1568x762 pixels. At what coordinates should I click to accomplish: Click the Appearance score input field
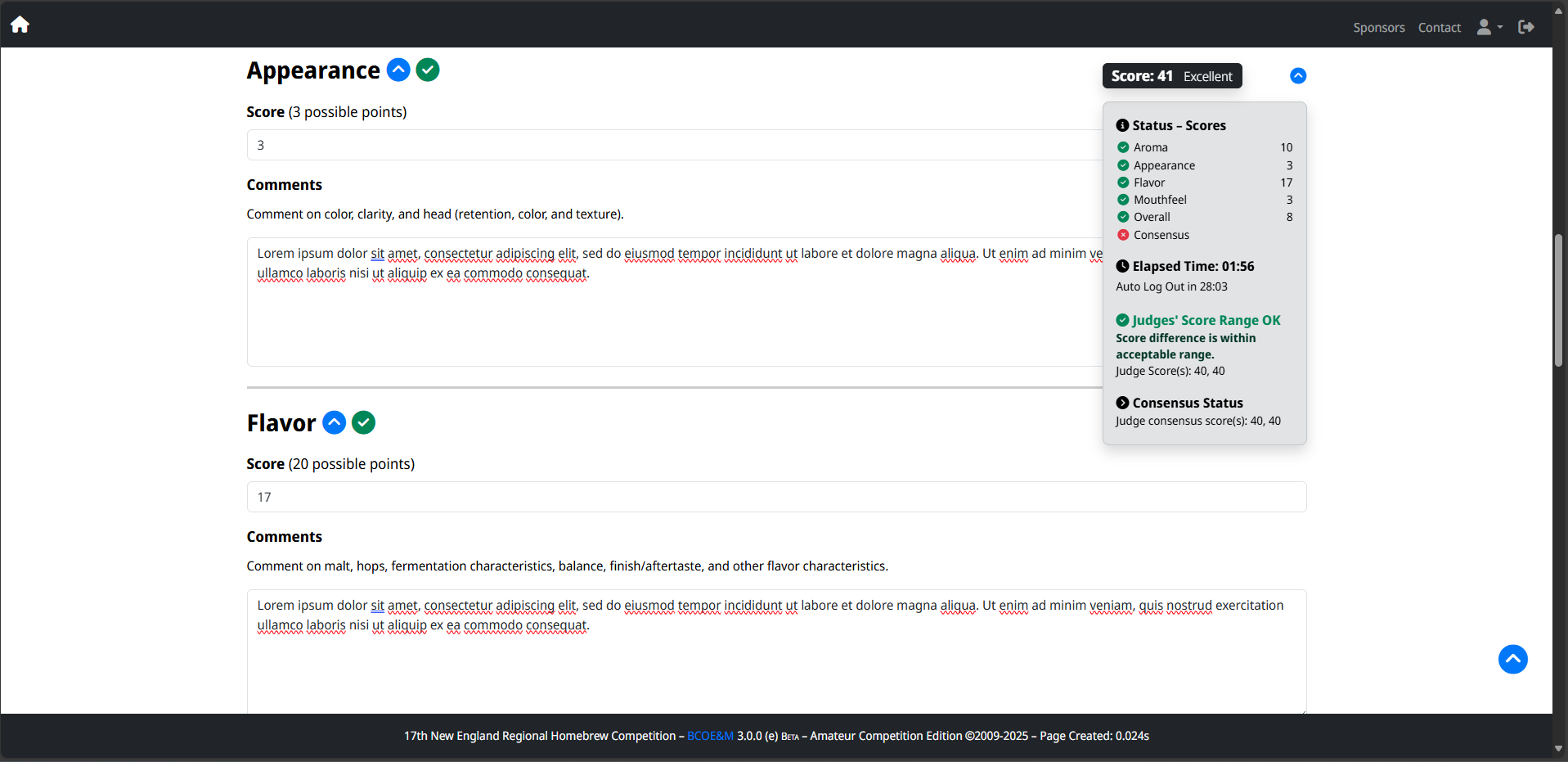tap(671, 145)
